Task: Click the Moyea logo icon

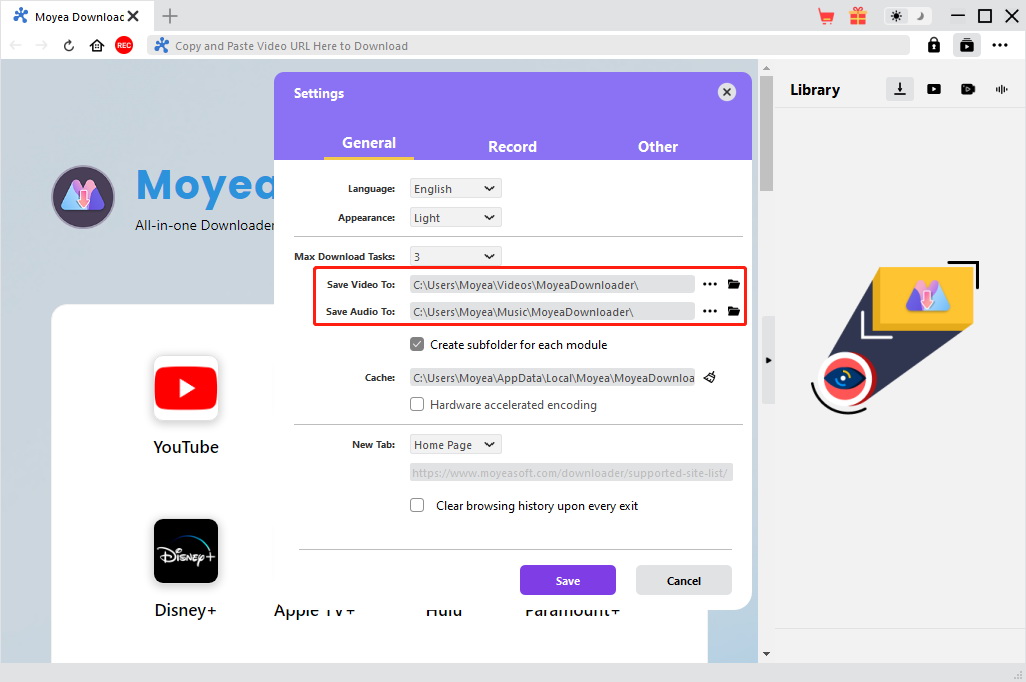Action: (83, 196)
